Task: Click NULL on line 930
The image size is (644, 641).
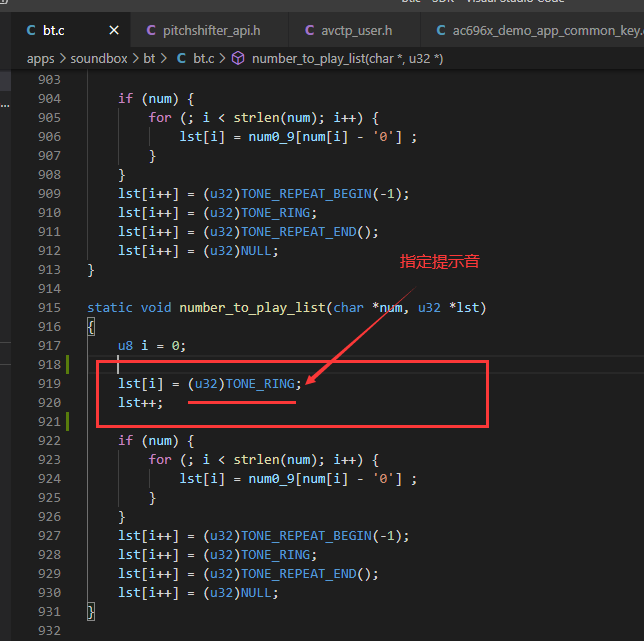Action: [x=256, y=593]
